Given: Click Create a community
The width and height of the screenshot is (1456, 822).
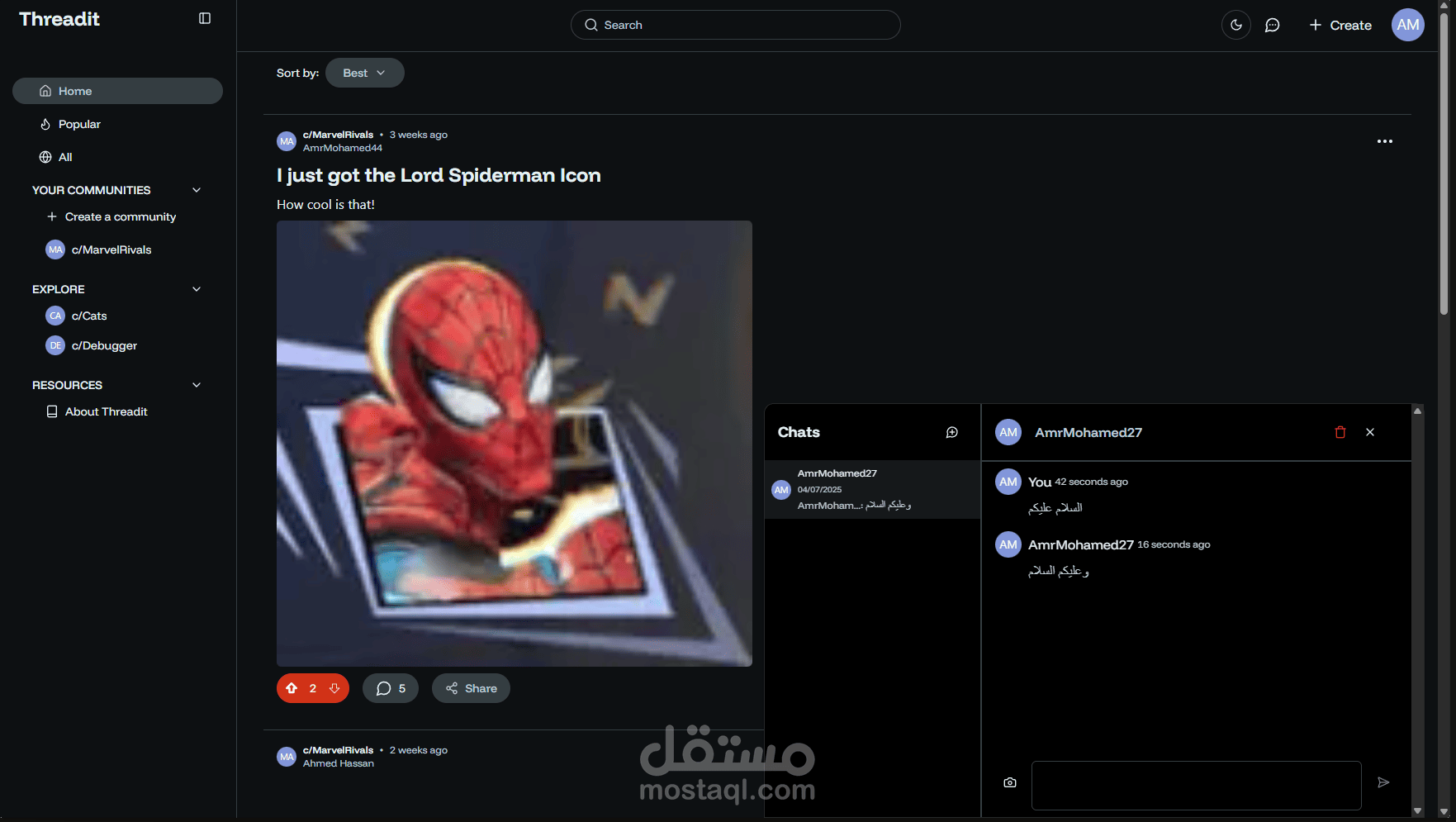Looking at the screenshot, I should click(x=111, y=216).
